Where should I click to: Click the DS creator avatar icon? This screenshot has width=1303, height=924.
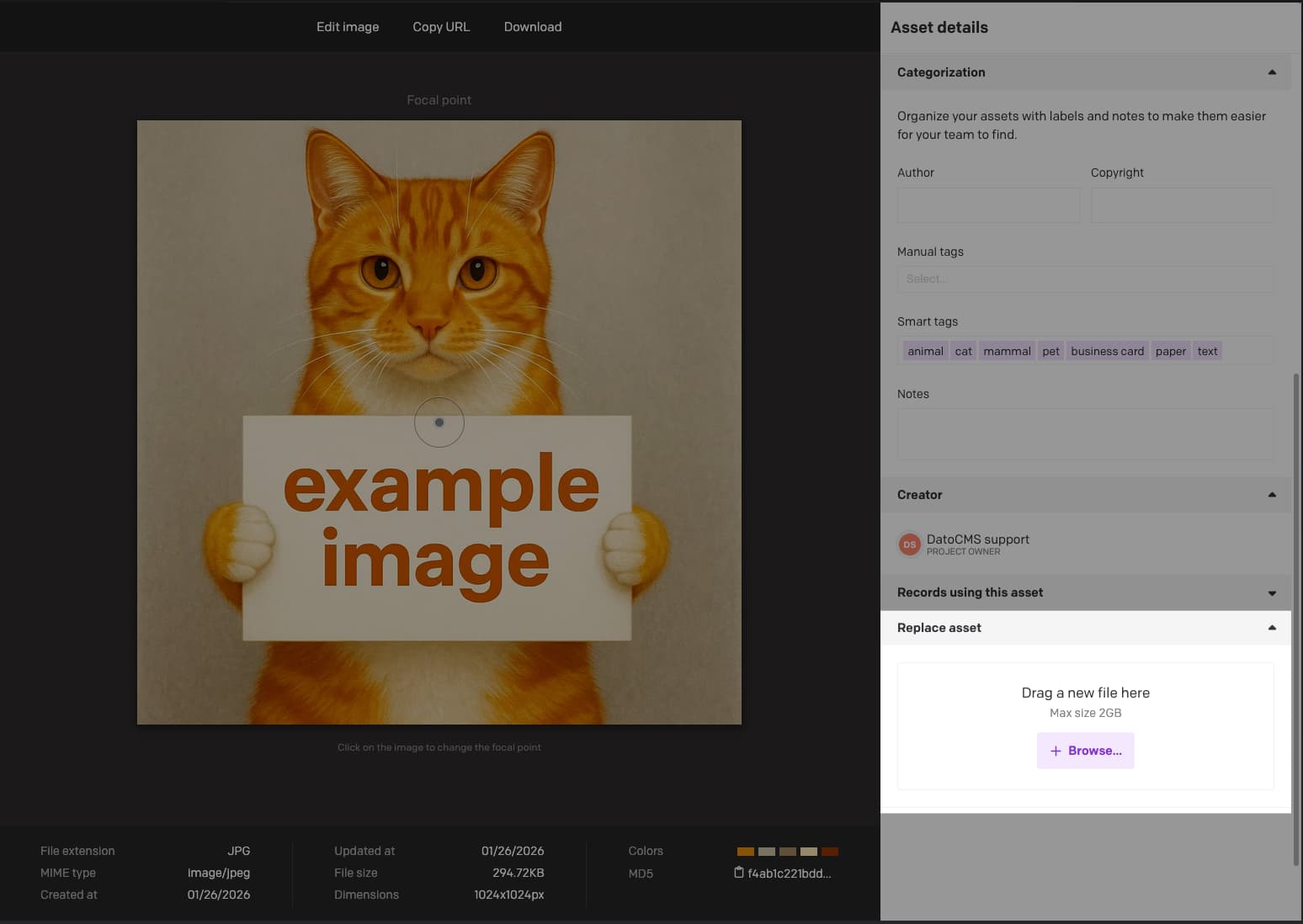(909, 544)
